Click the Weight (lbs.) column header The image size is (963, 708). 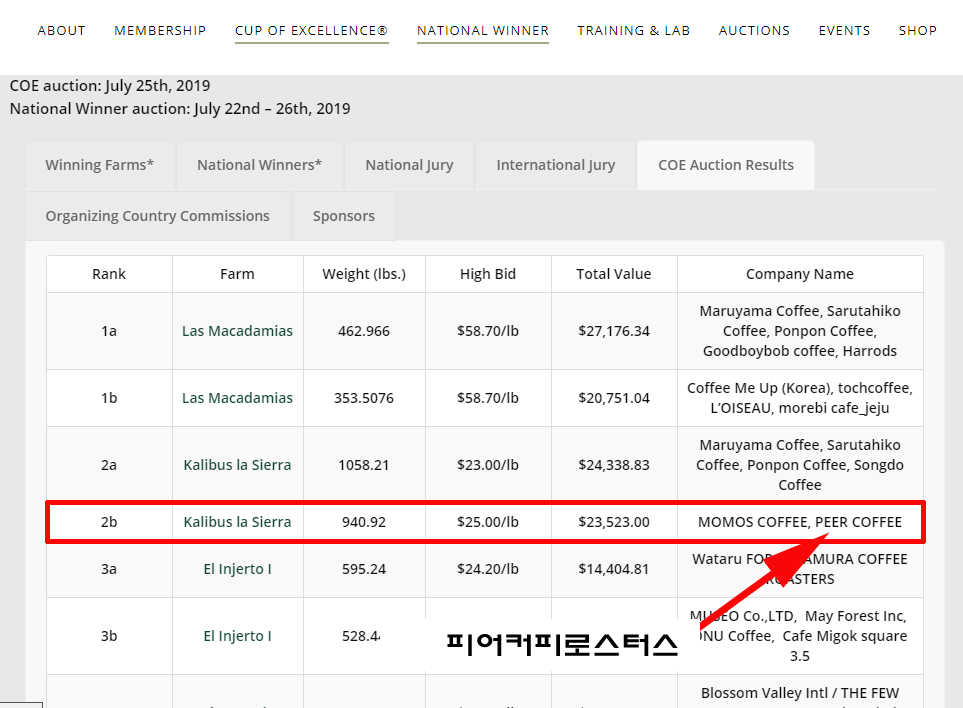click(x=364, y=274)
